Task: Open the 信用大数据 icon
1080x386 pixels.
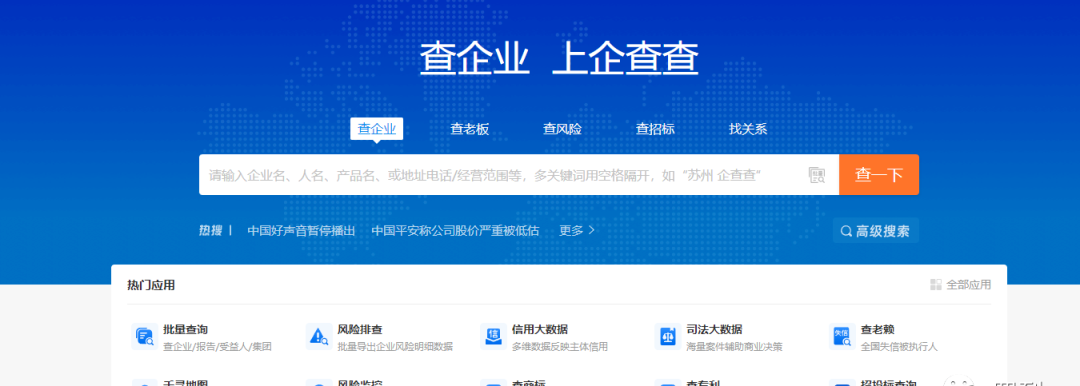Action: coord(493,336)
